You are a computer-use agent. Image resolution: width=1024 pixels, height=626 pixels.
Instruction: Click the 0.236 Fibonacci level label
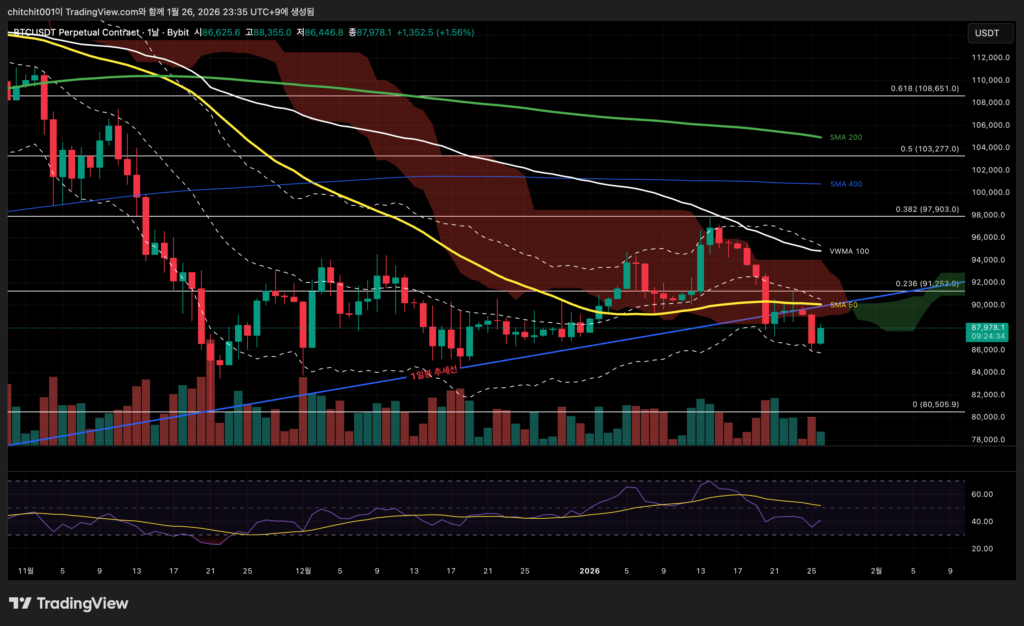point(925,283)
